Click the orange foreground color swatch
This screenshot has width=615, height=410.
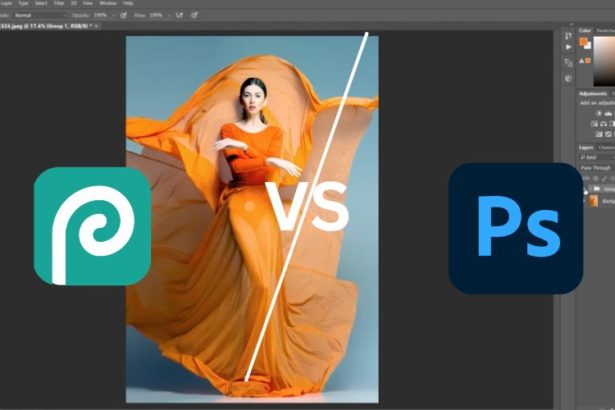[x=583, y=41]
